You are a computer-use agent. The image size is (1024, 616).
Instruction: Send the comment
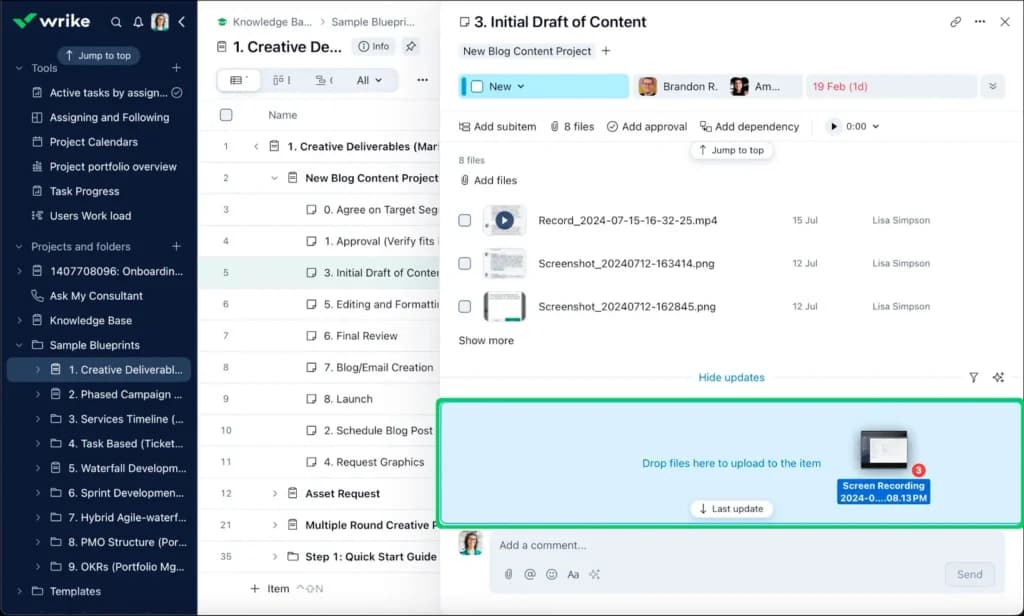pos(969,574)
